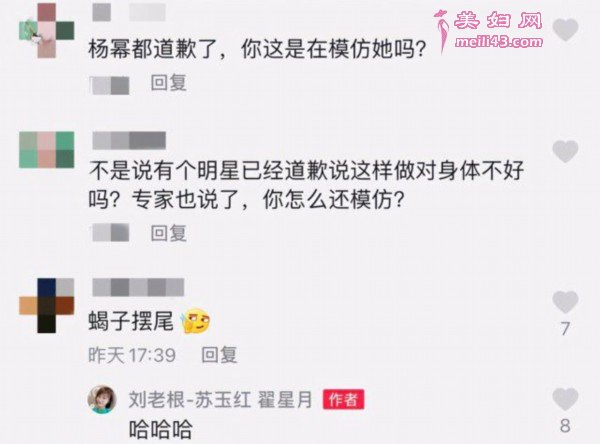Click the blurred username above 蝎子摆尾
This screenshot has height=444, width=600.
[138, 287]
